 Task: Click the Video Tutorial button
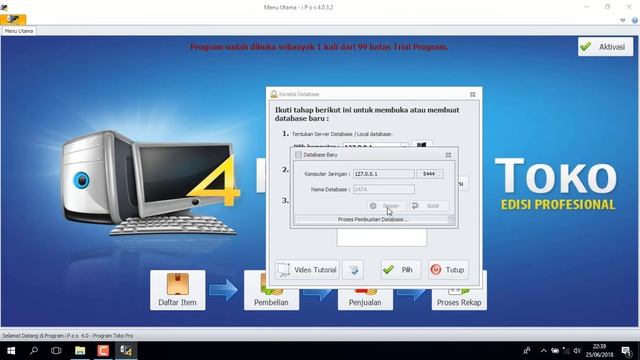(307, 270)
